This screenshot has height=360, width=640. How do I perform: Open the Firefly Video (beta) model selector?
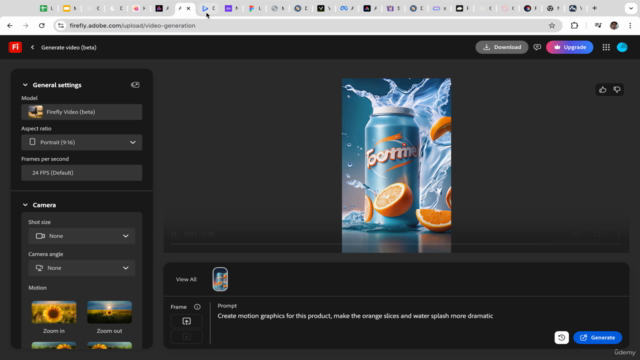[x=82, y=112]
